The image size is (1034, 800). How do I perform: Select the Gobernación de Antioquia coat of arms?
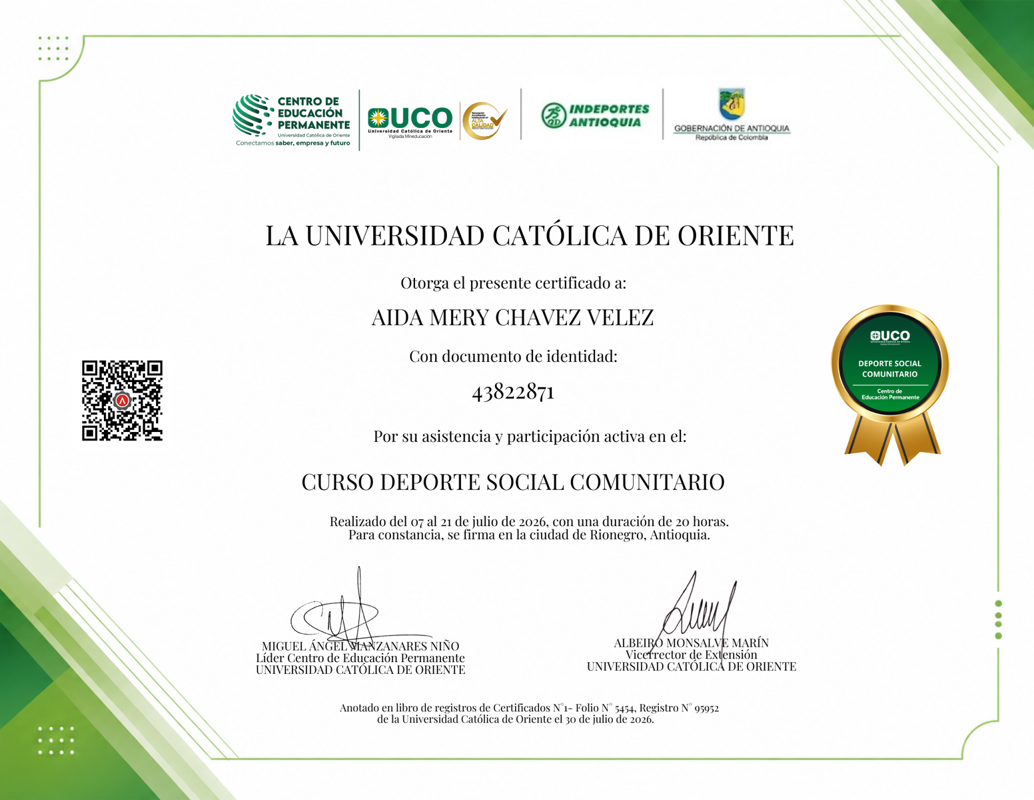pyautogui.click(x=731, y=104)
